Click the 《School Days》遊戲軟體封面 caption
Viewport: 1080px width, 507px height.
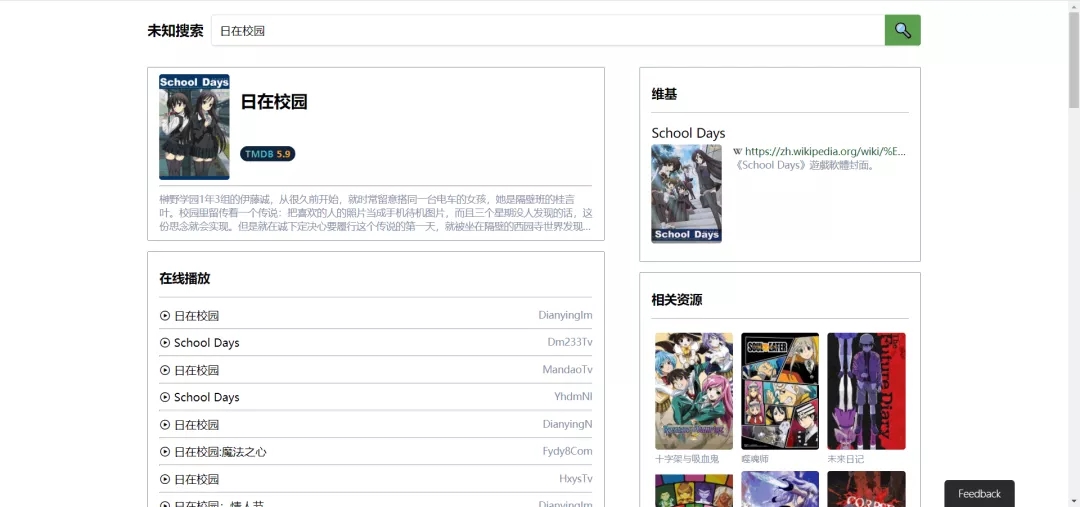pyautogui.click(x=804, y=165)
